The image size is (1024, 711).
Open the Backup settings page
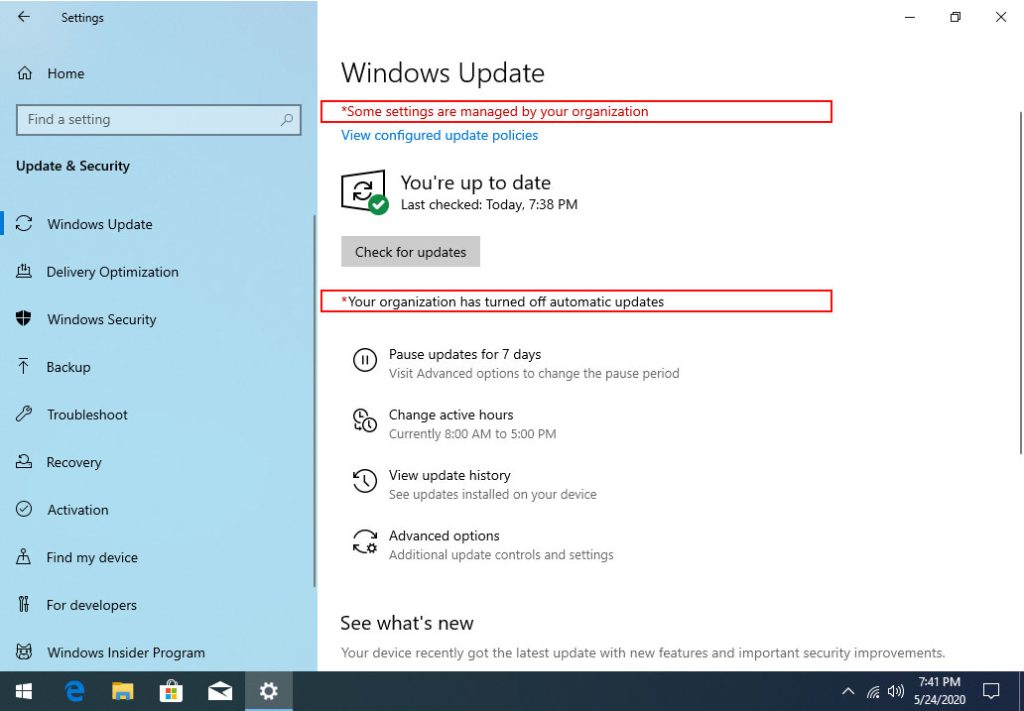[68, 367]
